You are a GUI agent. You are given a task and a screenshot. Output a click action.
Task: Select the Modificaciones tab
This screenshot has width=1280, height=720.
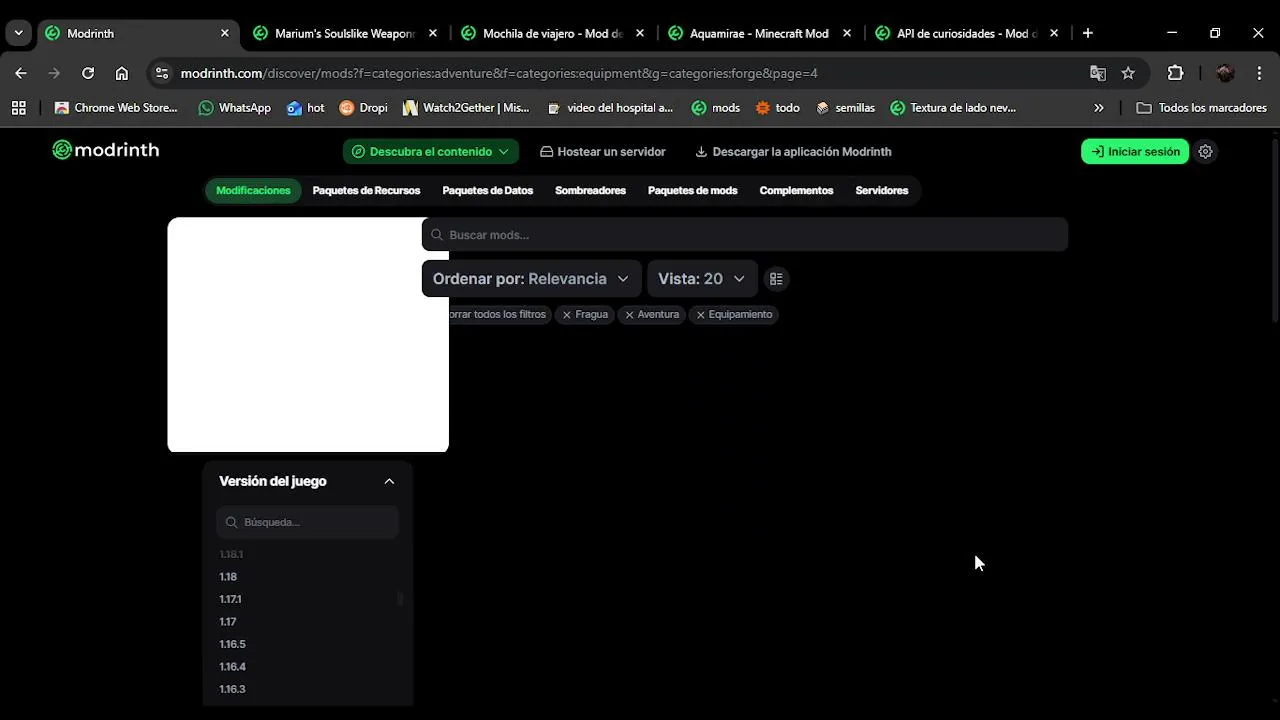point(253,190)
